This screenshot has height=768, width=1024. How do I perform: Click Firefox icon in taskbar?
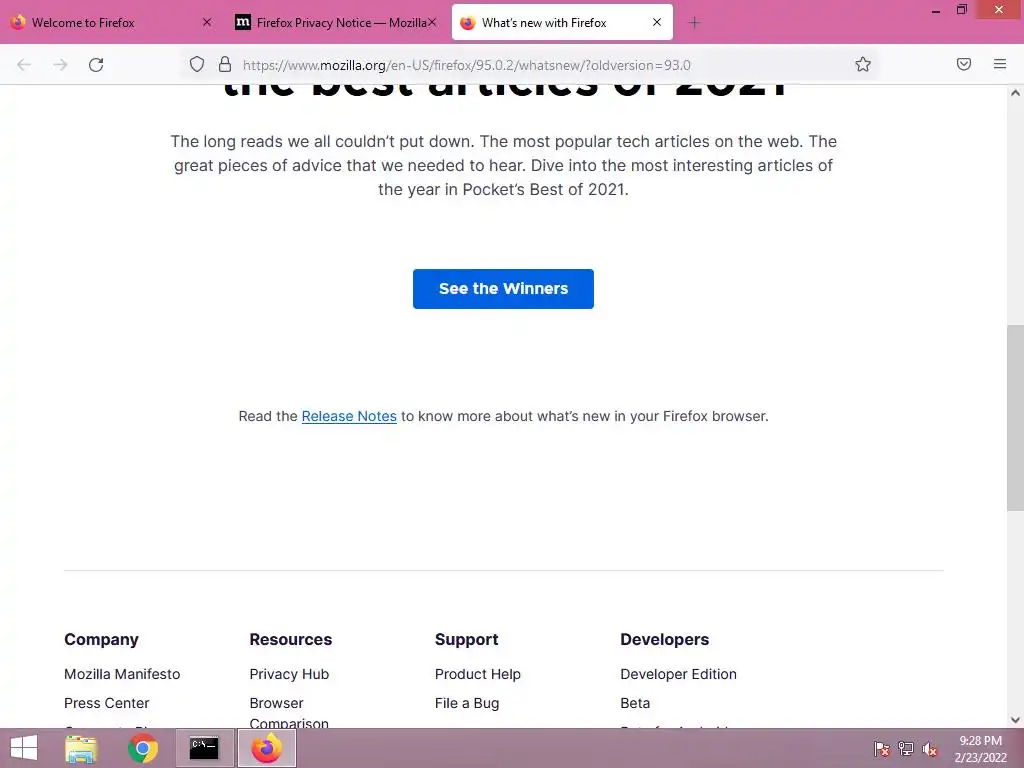pyautogui.click(x=266, y=748)
